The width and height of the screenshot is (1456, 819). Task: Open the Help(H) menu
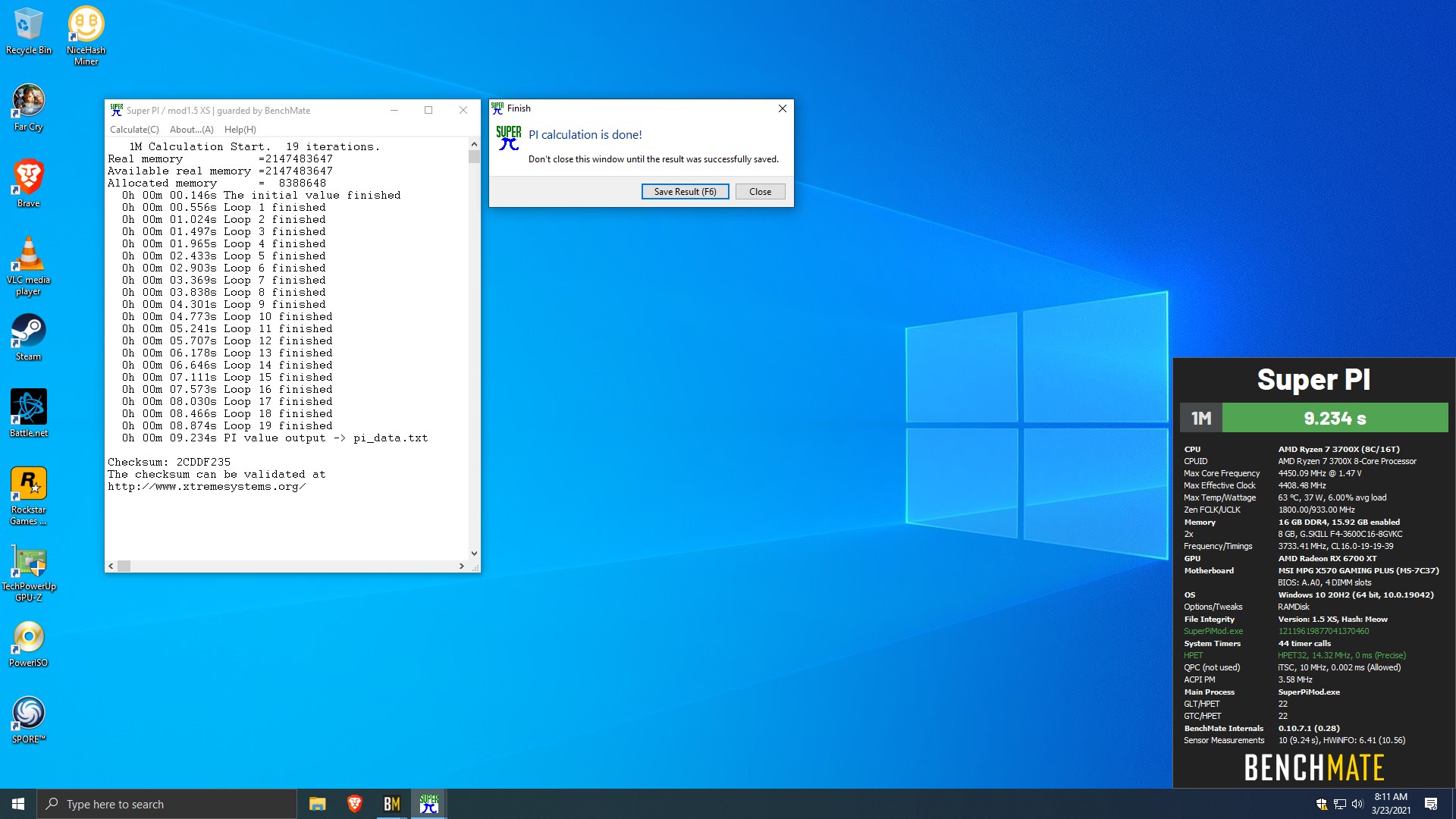pos(240,130)
